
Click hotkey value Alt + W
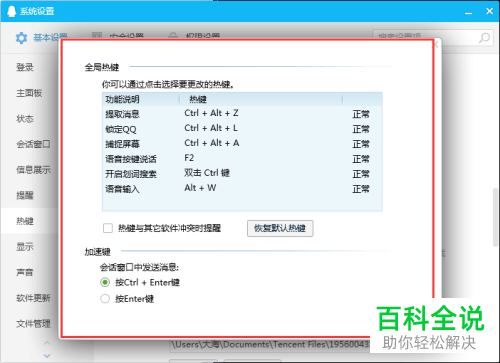[200, 188]
